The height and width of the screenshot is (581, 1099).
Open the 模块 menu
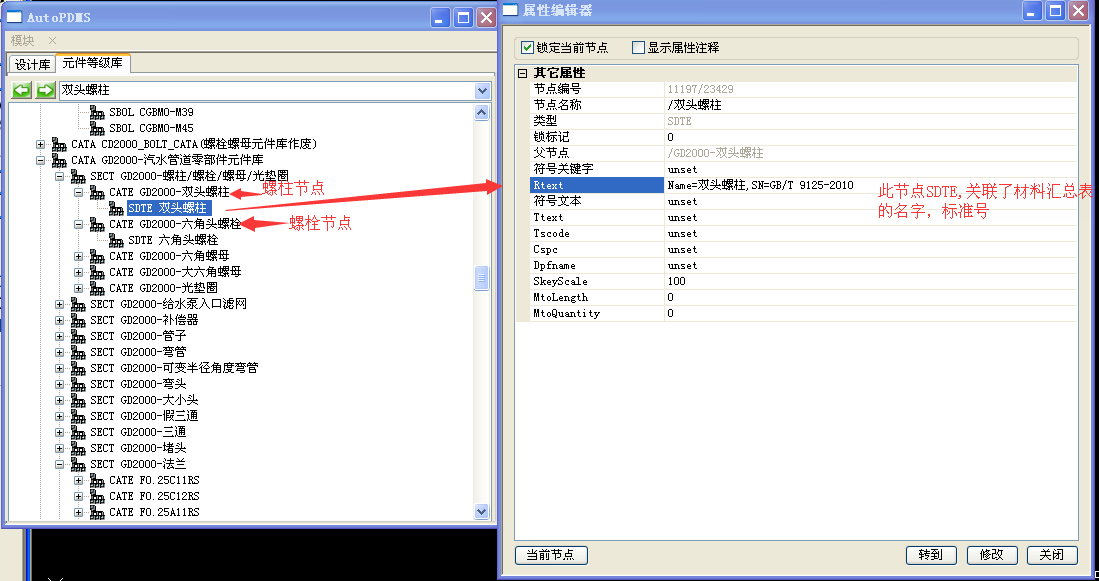click(x=22, y=41)
